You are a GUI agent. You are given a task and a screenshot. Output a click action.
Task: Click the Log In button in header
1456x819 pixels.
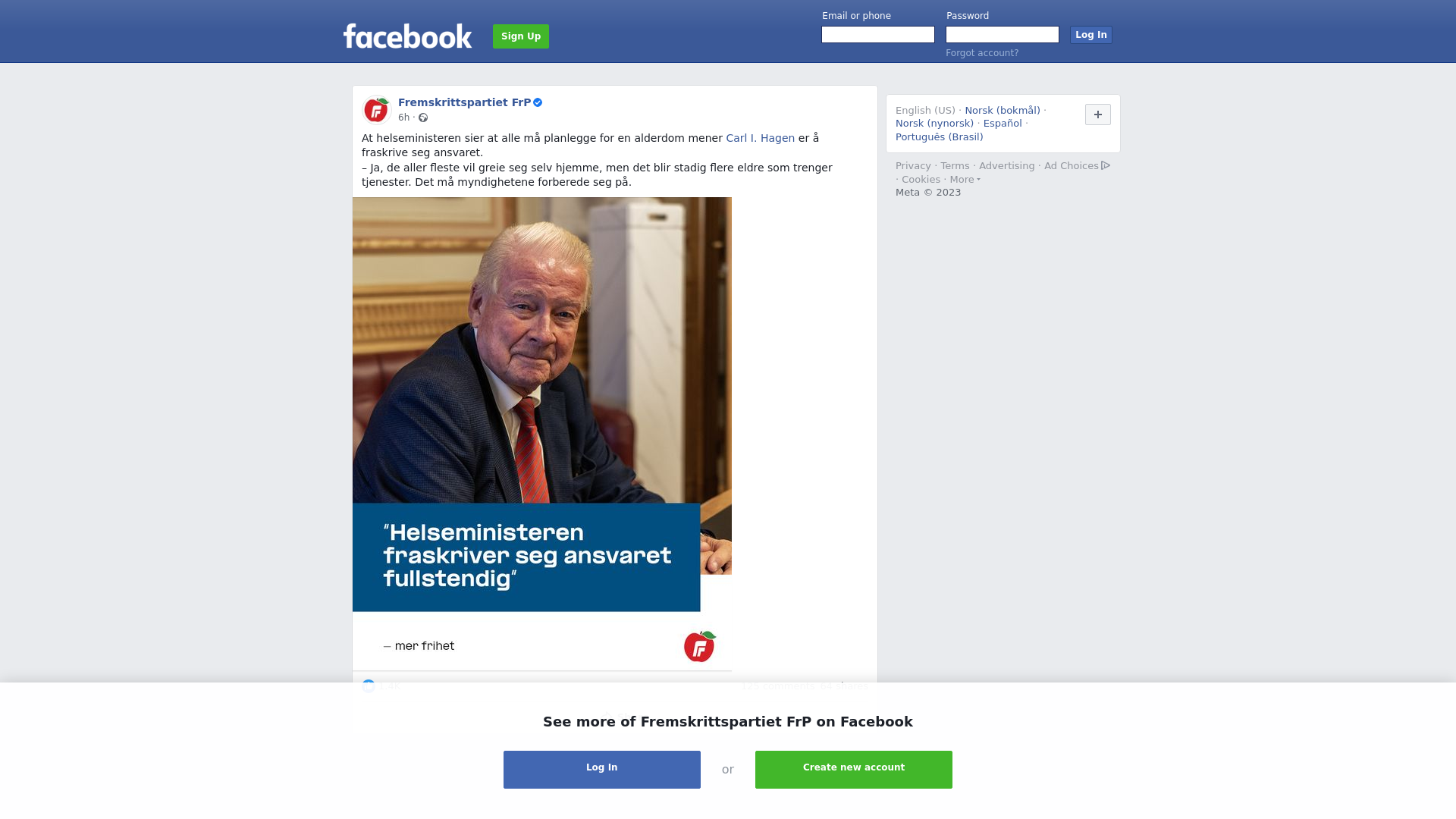click(x=1090, y=35)
